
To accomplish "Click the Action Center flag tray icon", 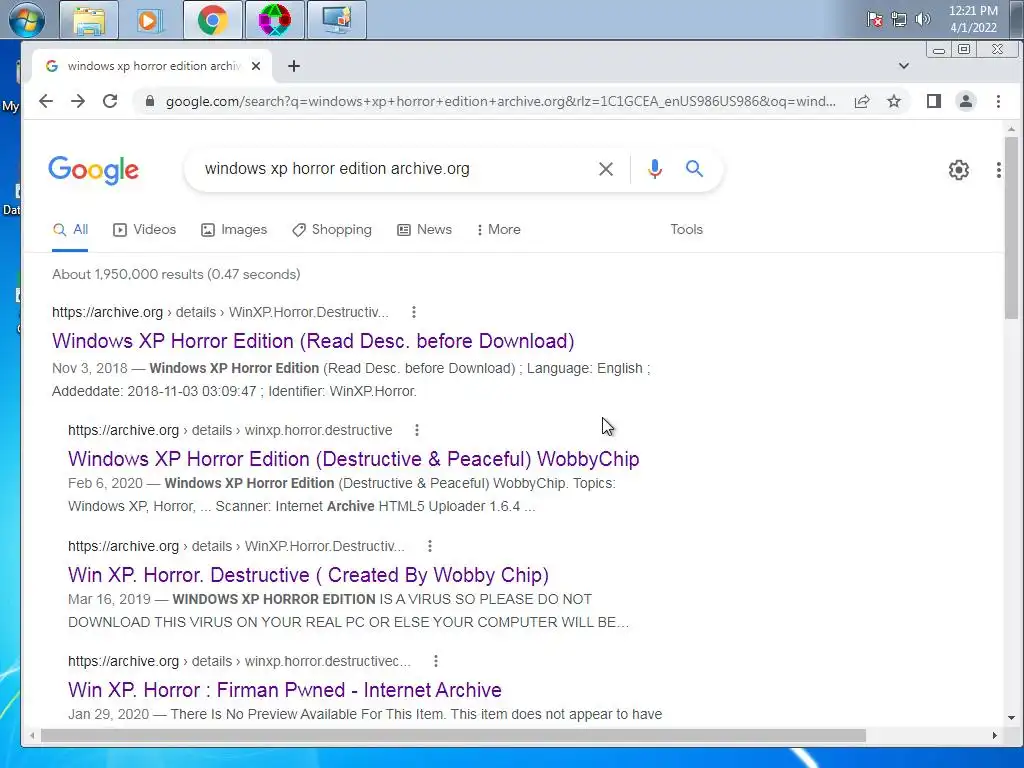I will tap(874, 20).
